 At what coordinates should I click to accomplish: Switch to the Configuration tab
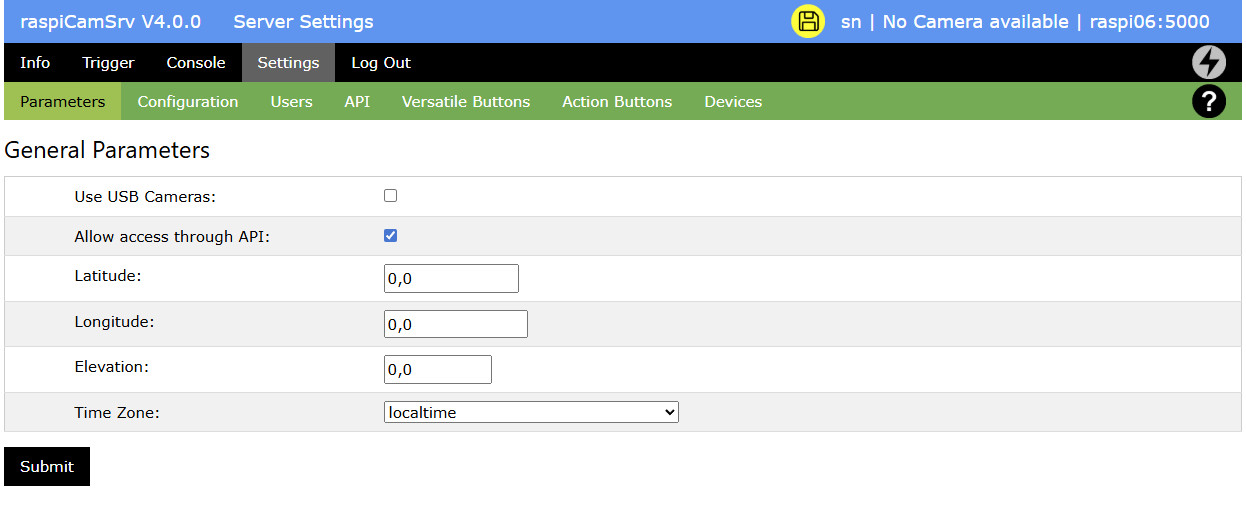(188, 102)
